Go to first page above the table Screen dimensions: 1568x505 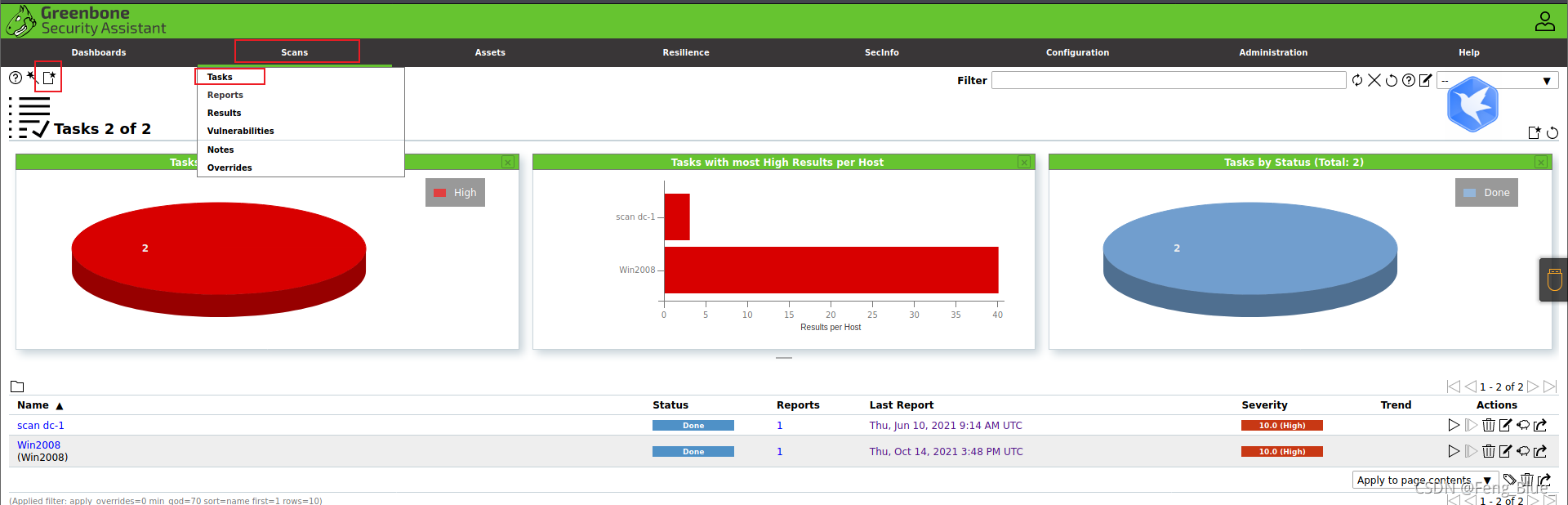[1453, 387]
